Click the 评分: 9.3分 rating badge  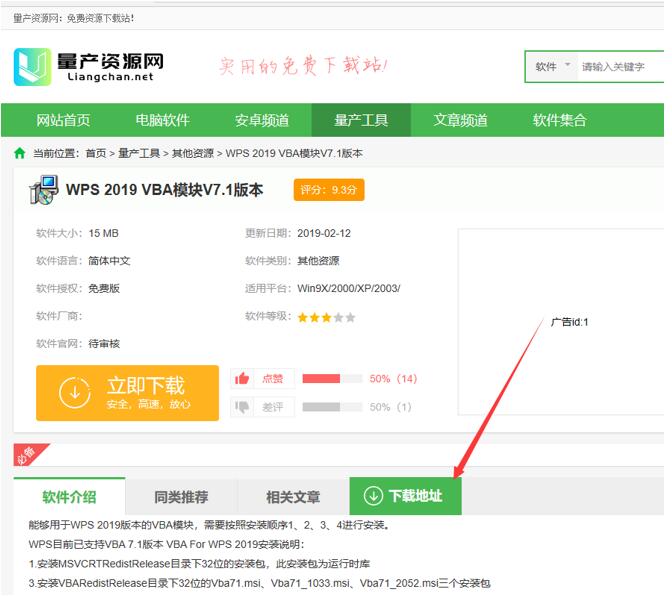tap(329, 190)
